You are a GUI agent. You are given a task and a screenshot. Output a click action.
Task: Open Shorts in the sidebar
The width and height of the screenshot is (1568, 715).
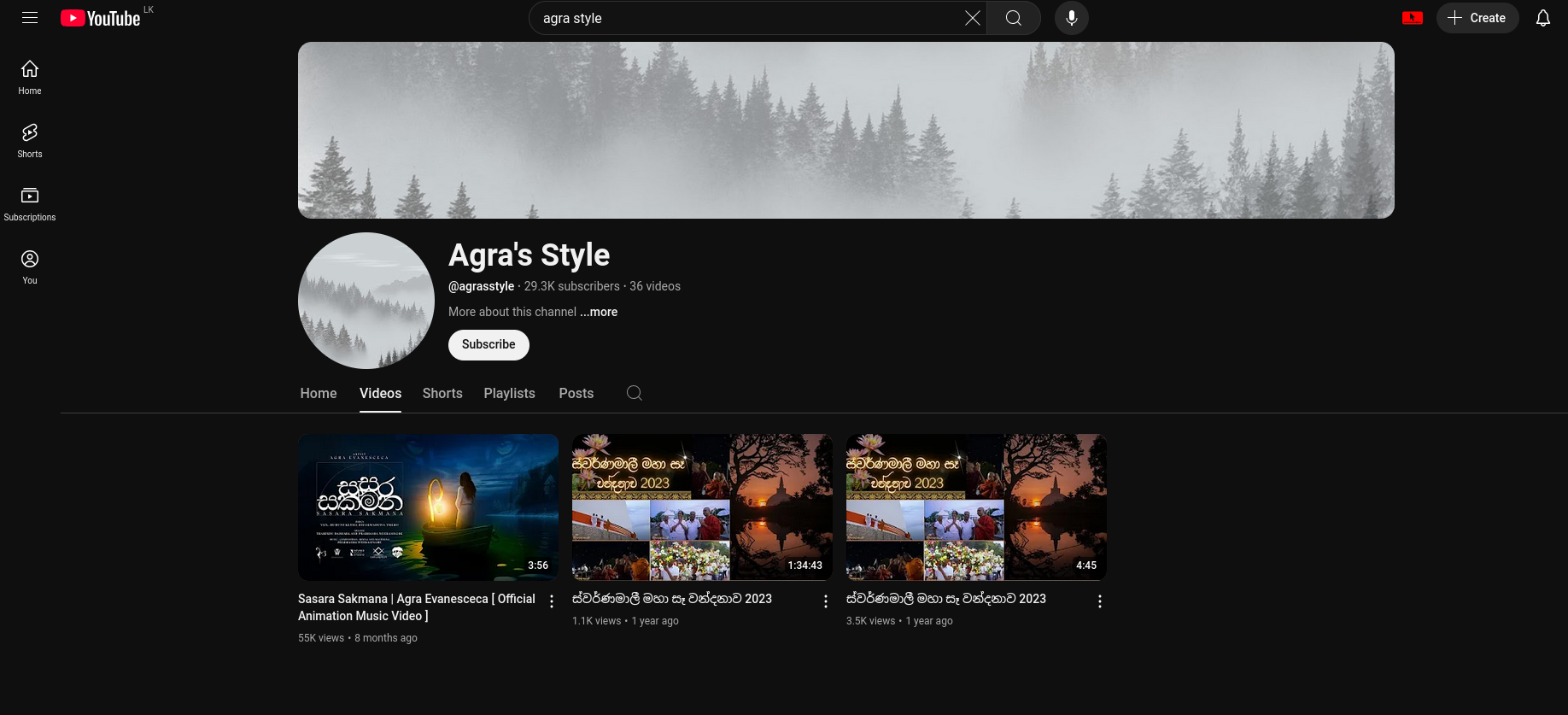pyautogui.click(x=30, y=140)
